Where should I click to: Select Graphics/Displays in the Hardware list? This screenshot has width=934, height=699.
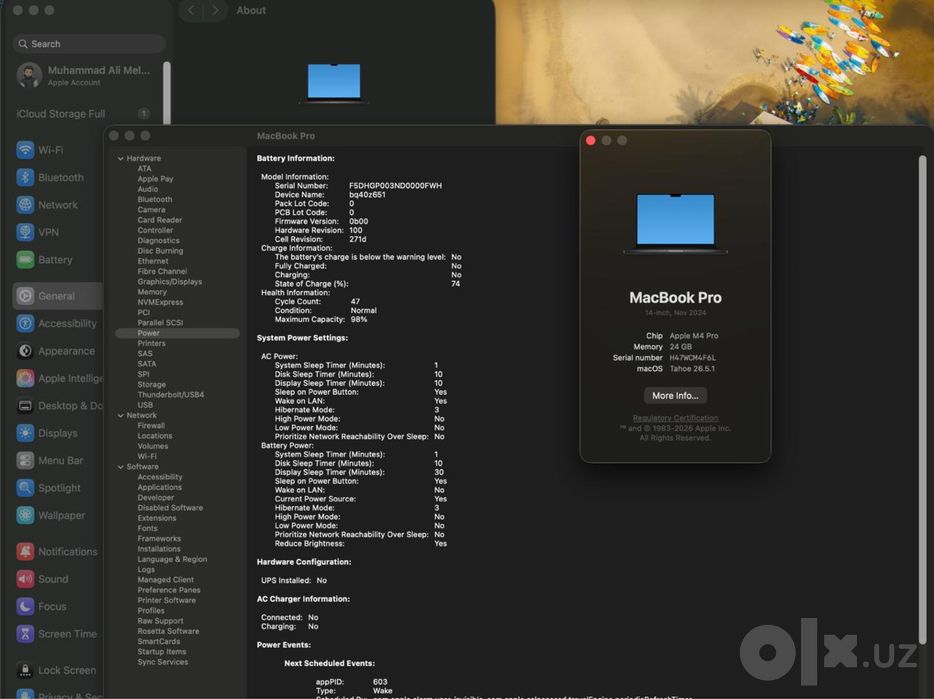pos(170,281)
